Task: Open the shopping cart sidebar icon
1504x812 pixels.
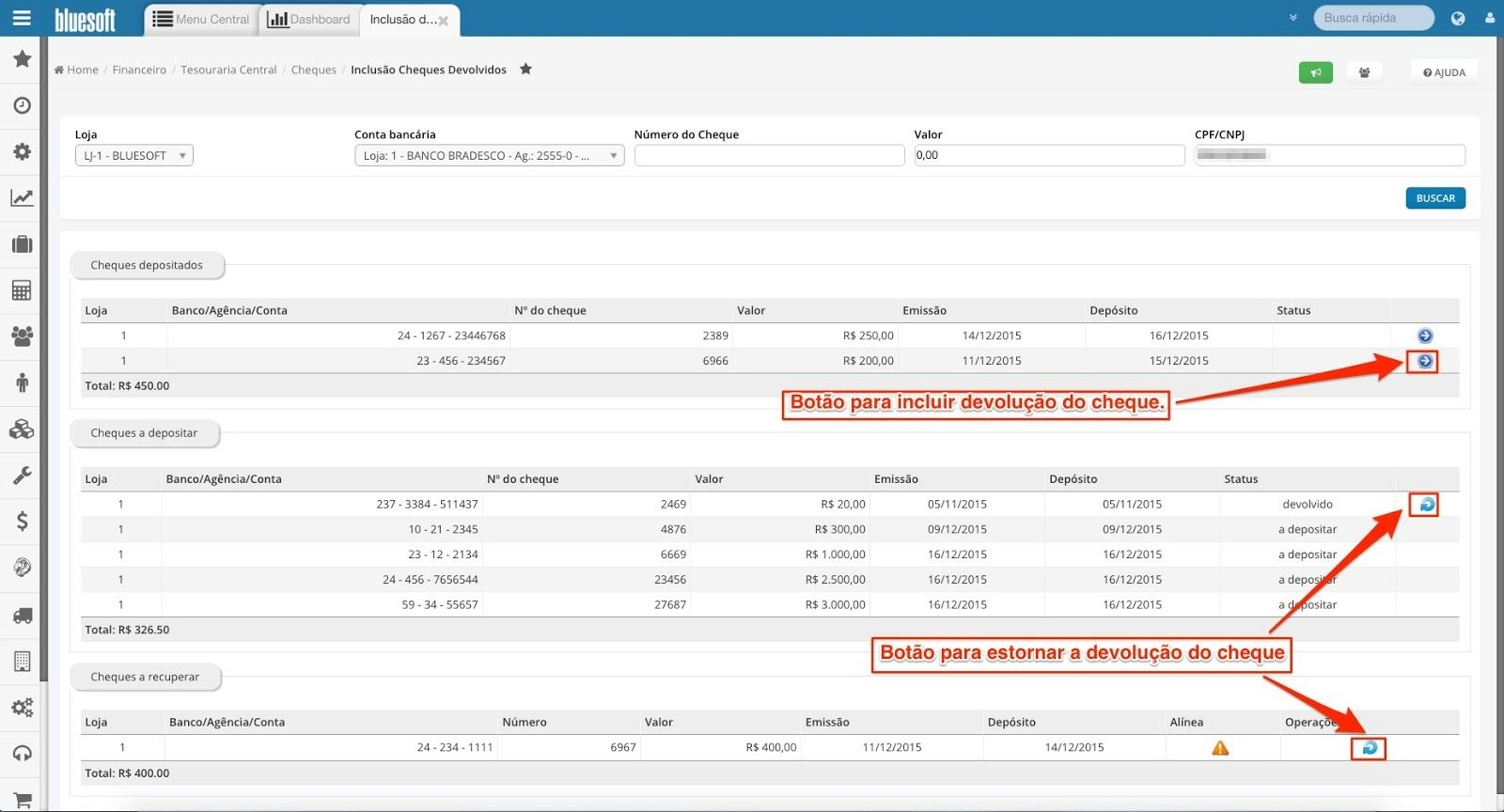Action: tap(22, 799)
